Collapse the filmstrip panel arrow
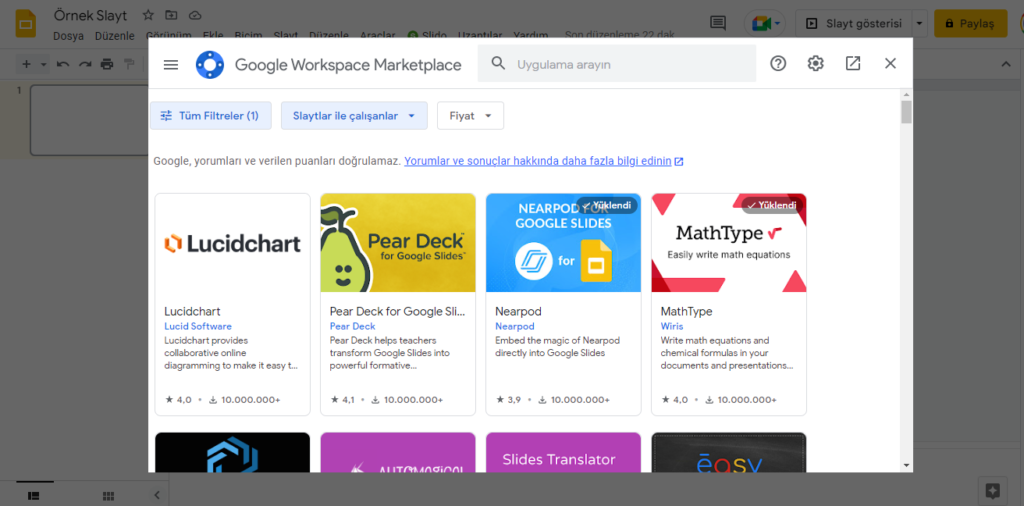This screenshot has height=506, width=1024. tap(156, 496)
